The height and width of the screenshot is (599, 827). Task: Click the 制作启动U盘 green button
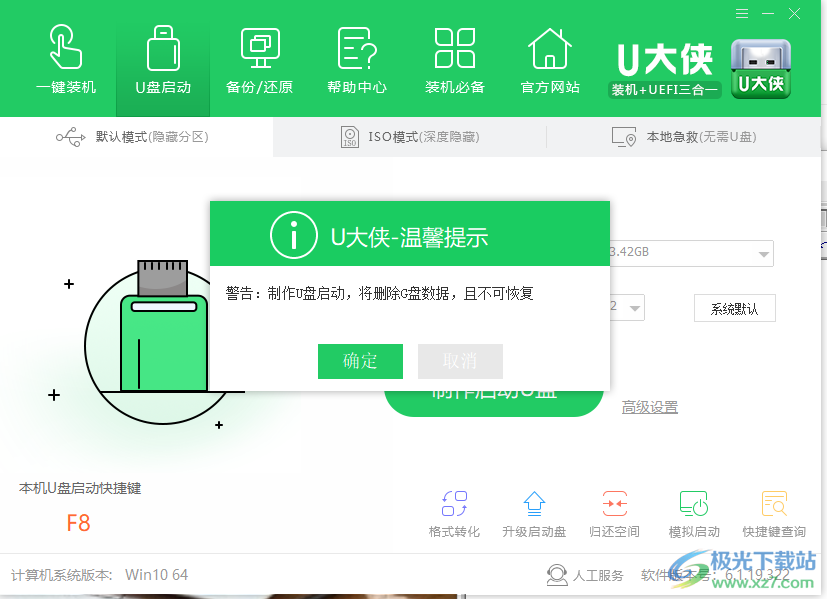coord(494,403)
